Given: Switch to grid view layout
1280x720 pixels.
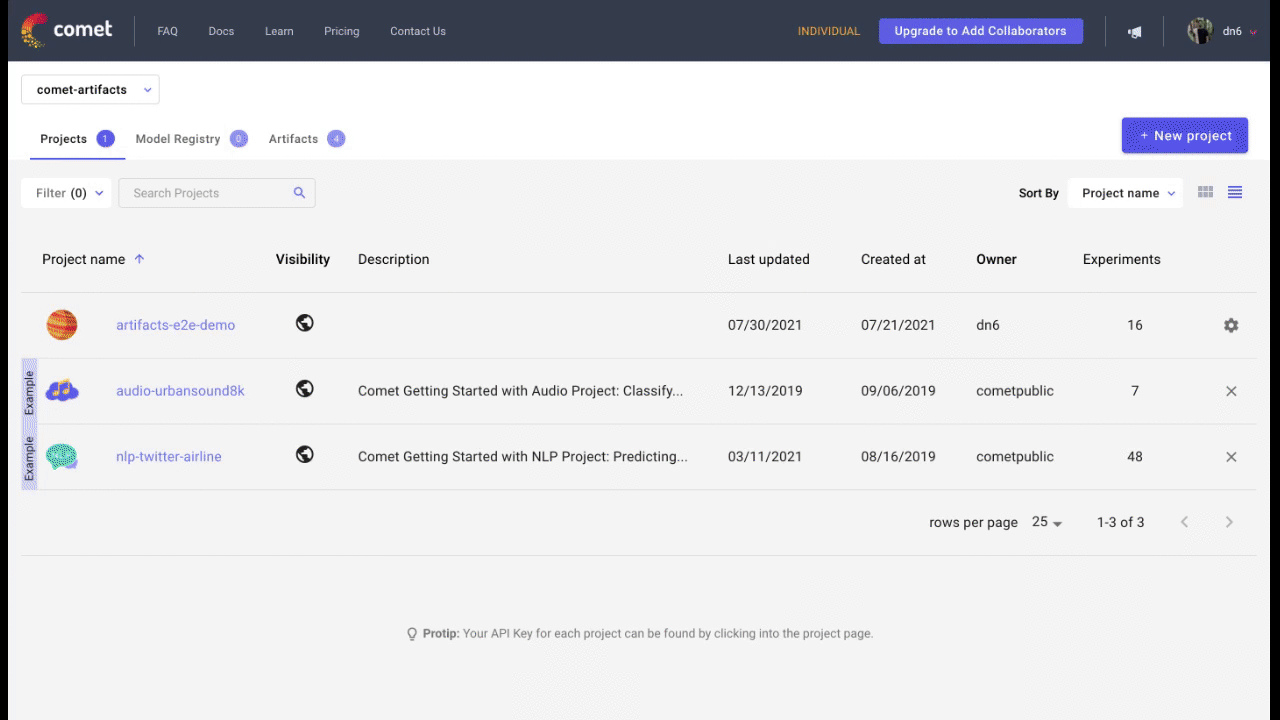Looking at the screenshot, I should click(1205, 193).
